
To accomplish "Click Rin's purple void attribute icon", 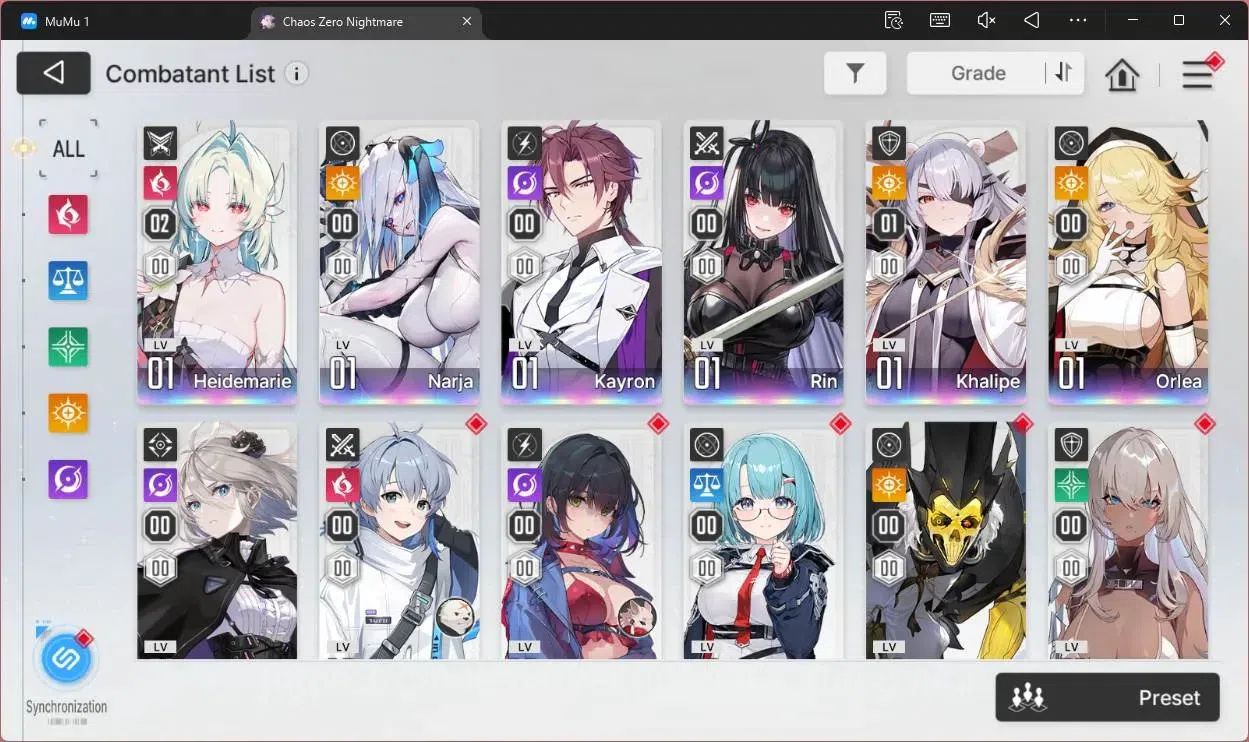I will click(x=706, y=183).
